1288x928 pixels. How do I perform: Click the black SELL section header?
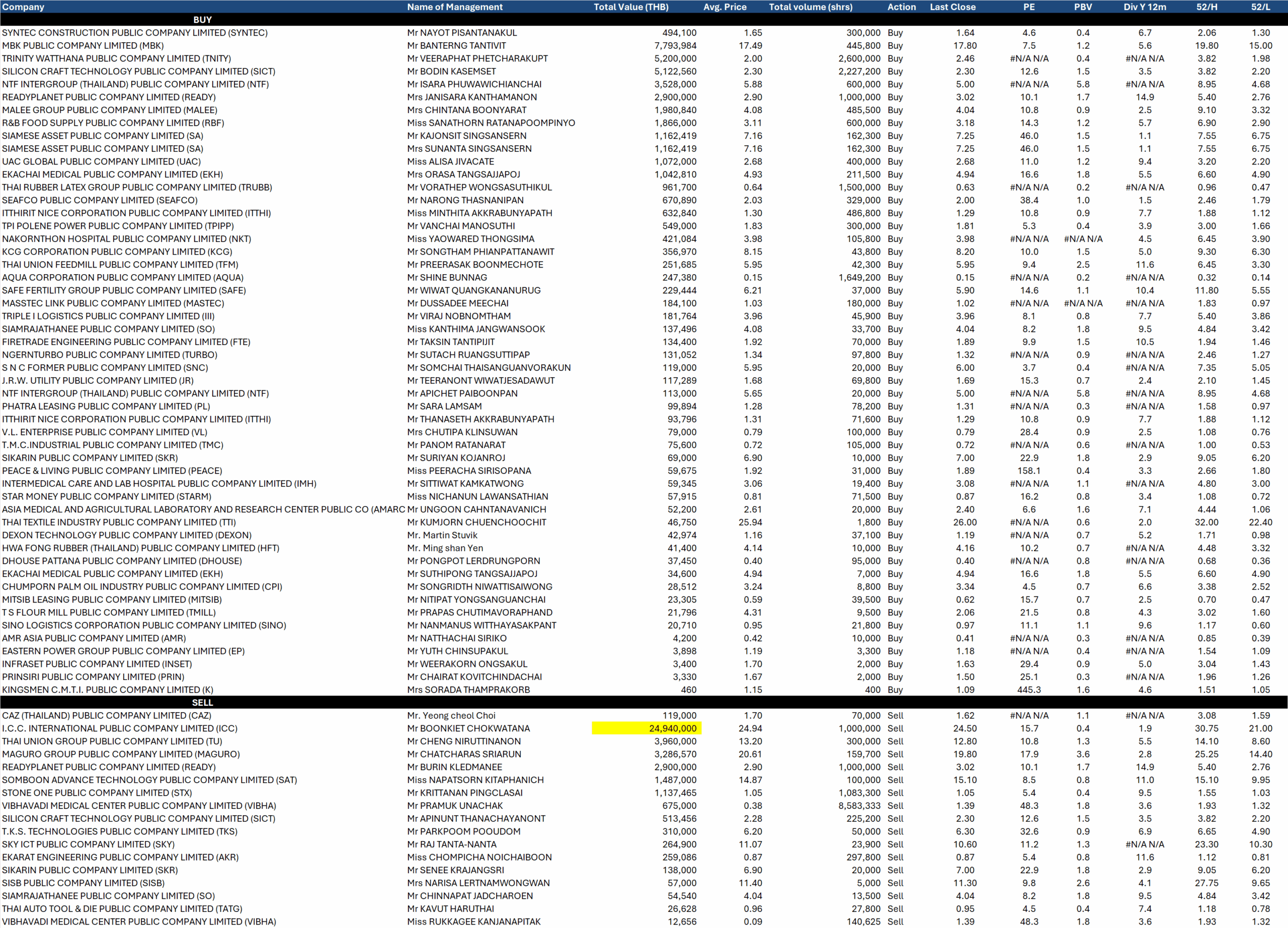point(202,703)
